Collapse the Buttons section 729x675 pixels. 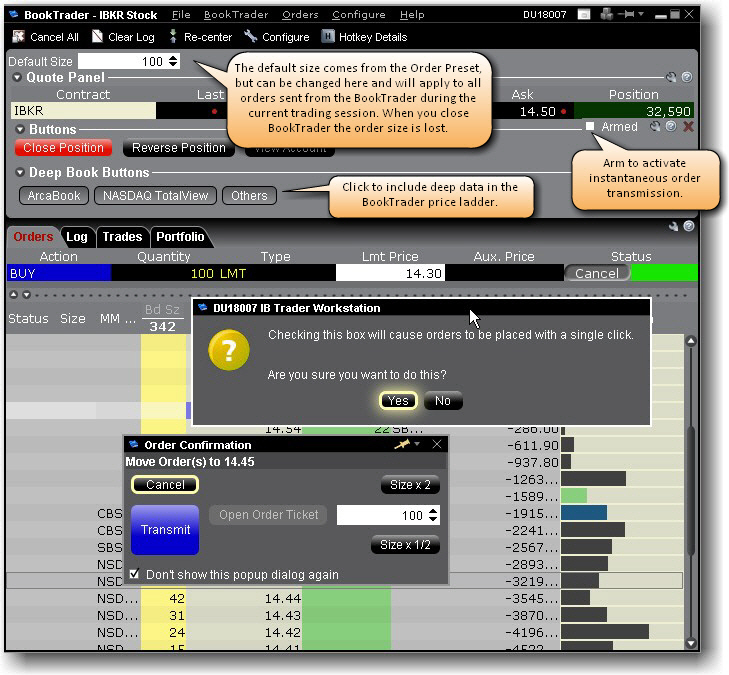click(x=20, y=130)
